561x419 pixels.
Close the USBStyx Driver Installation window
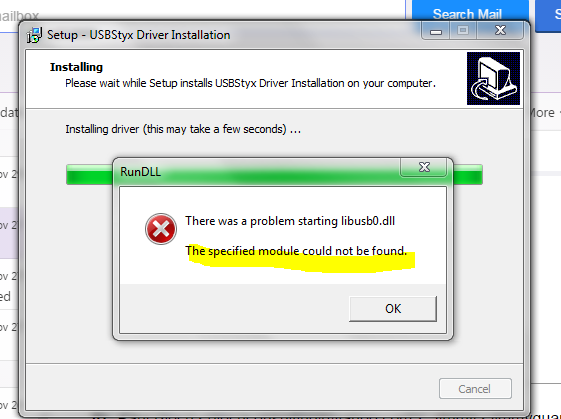pos(500,31)
